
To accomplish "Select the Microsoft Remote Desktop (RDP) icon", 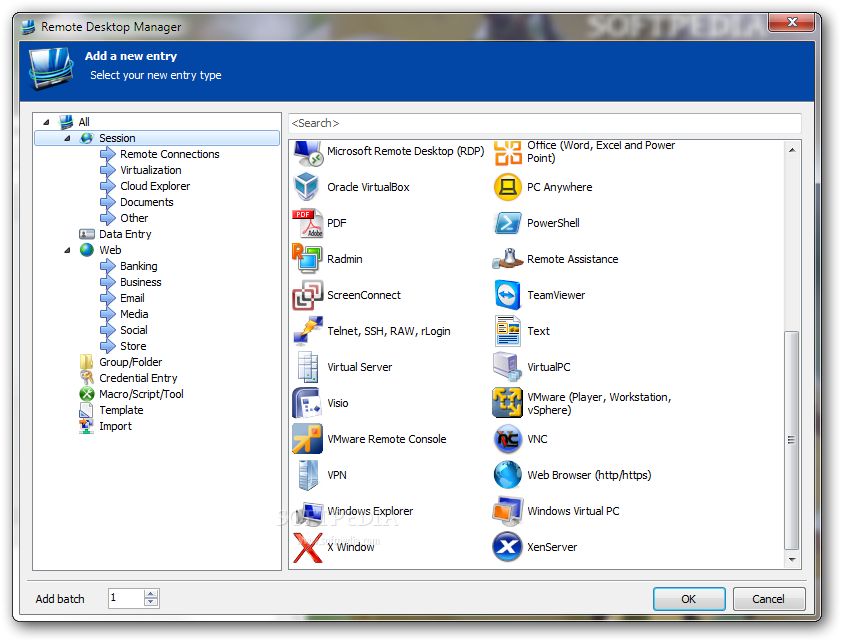I will 308,153.
